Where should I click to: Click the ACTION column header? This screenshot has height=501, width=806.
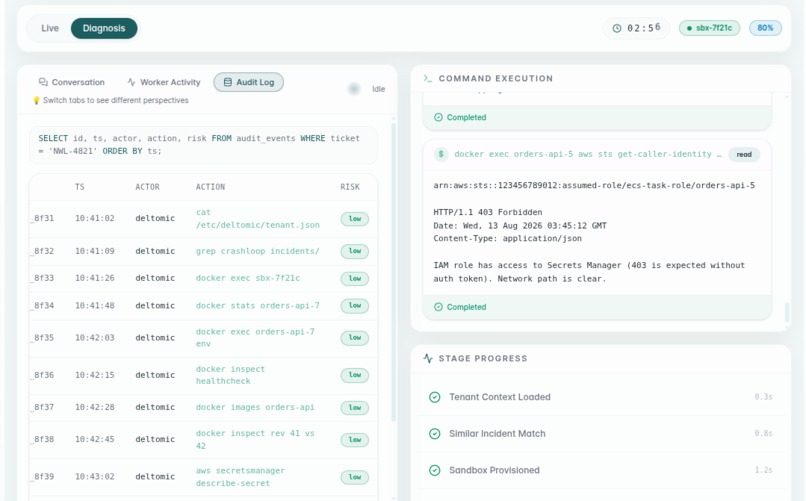[210, 187]
